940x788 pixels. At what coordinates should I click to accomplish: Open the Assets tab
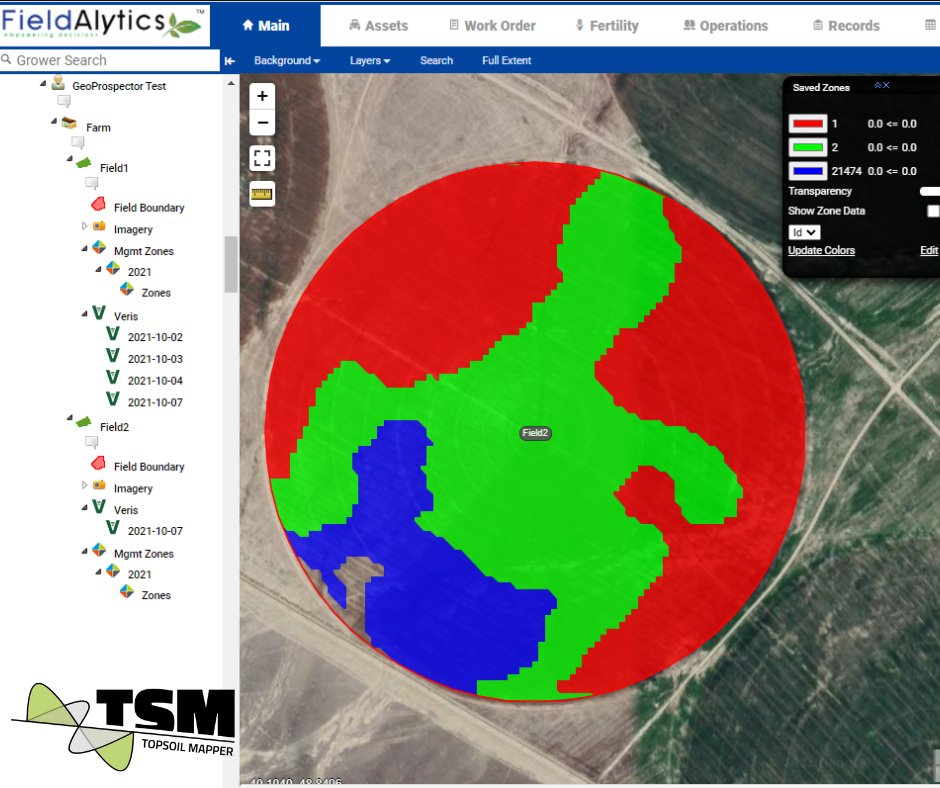click(x=378, y=26)
